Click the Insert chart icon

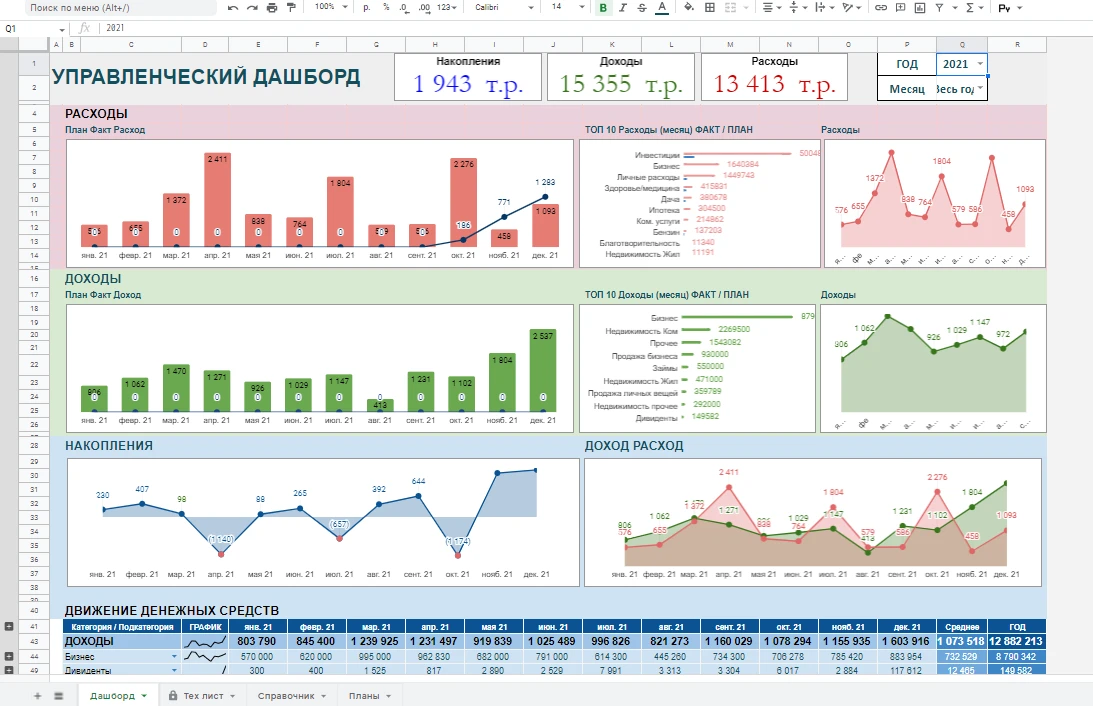923,8
